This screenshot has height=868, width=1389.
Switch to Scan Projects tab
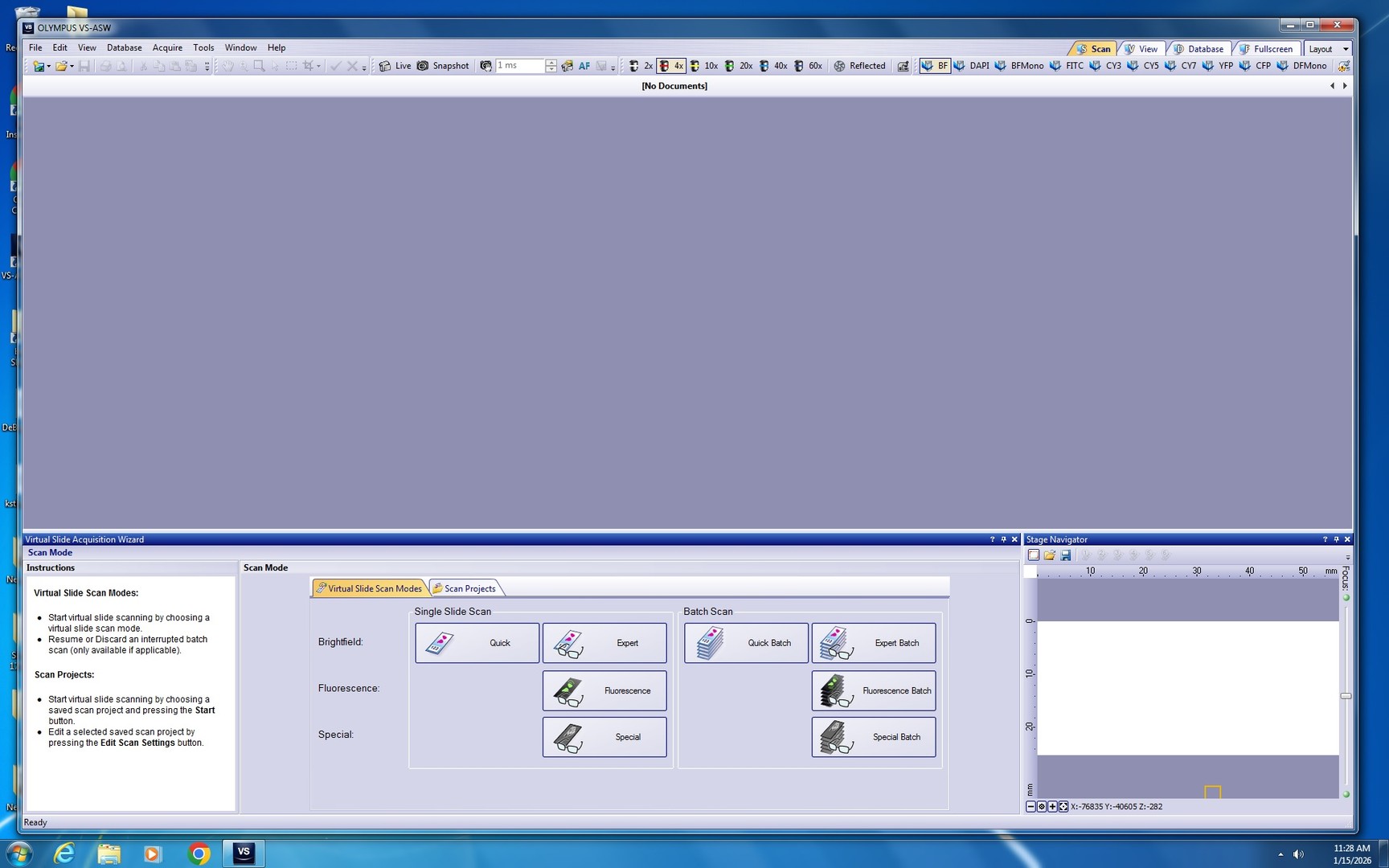pos(465,588)
